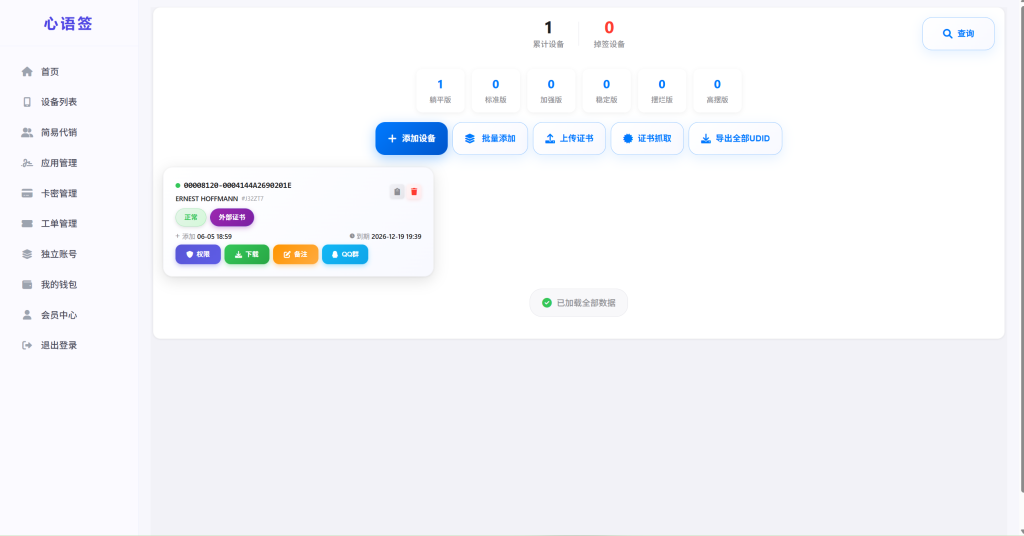Viewport: 1024px width, 536px height.
Task: Click the download icon on 下载 button
Action: click(238, 255)
